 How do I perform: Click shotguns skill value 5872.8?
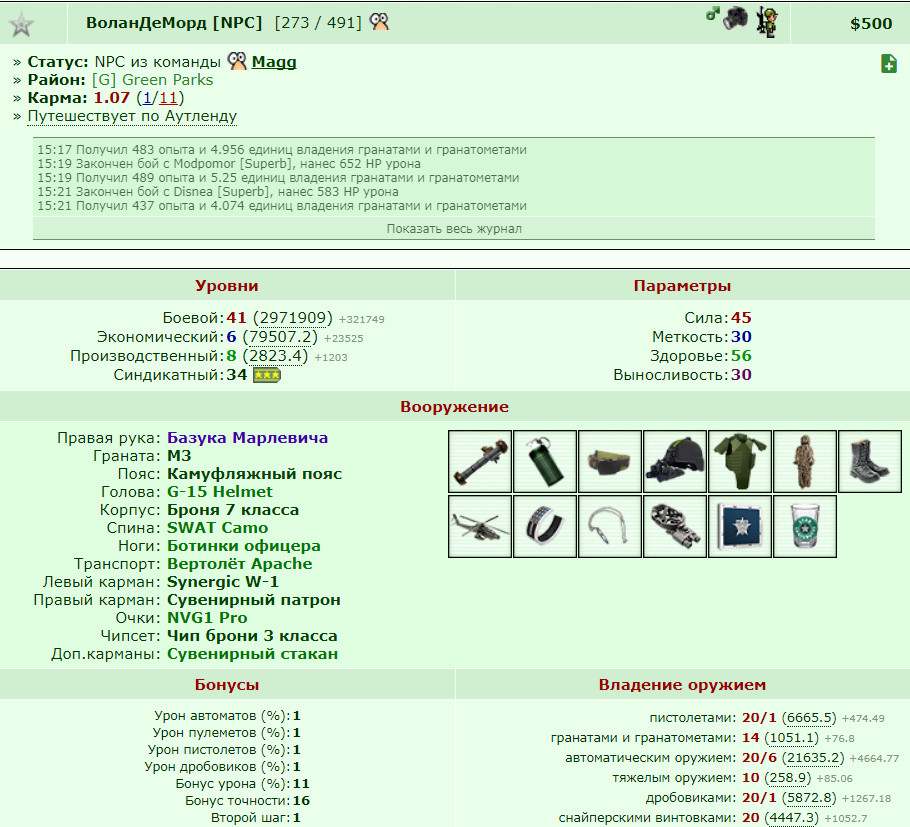point(809,797)
